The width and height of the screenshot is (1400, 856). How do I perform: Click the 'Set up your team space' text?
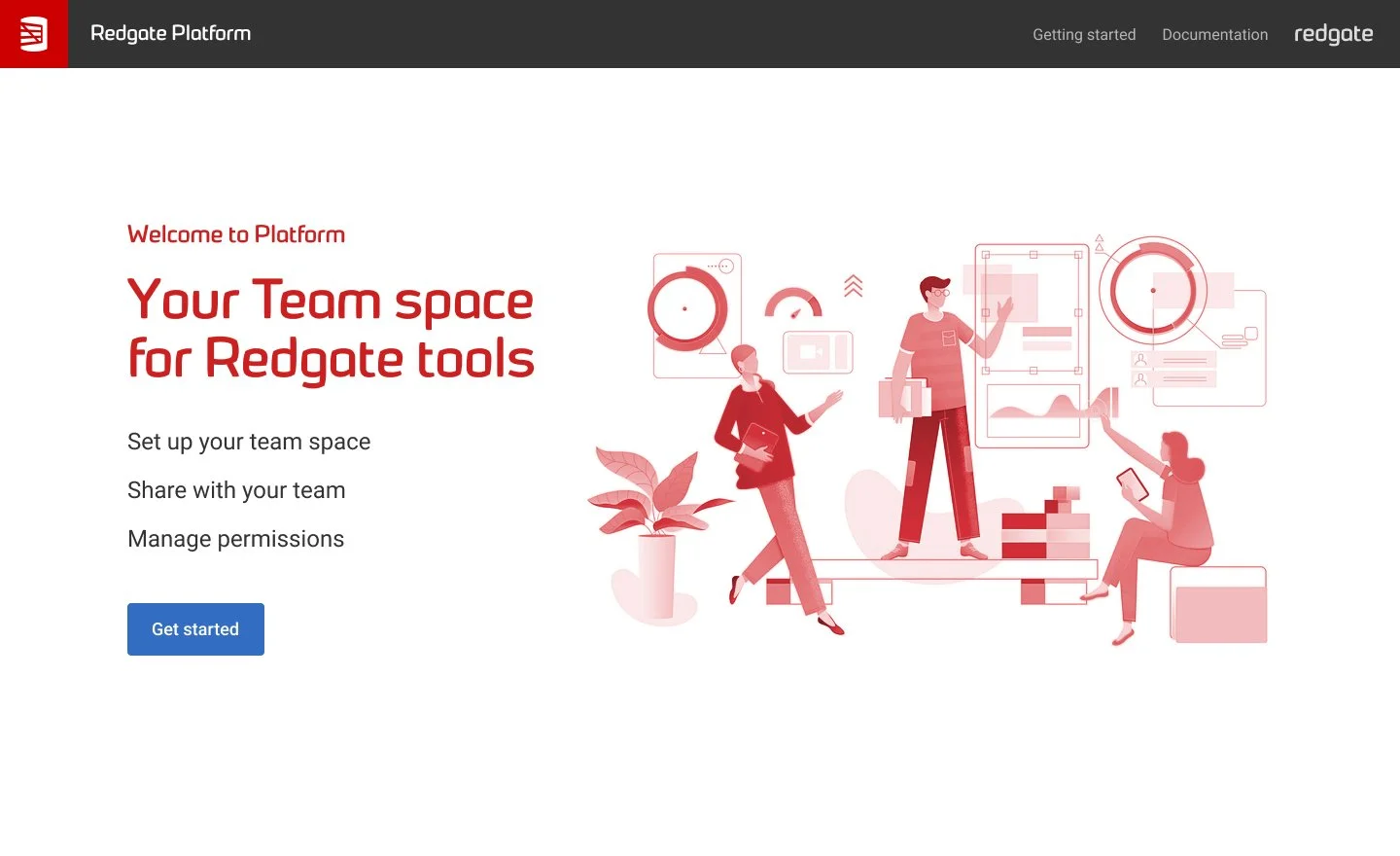click(249, 442)
